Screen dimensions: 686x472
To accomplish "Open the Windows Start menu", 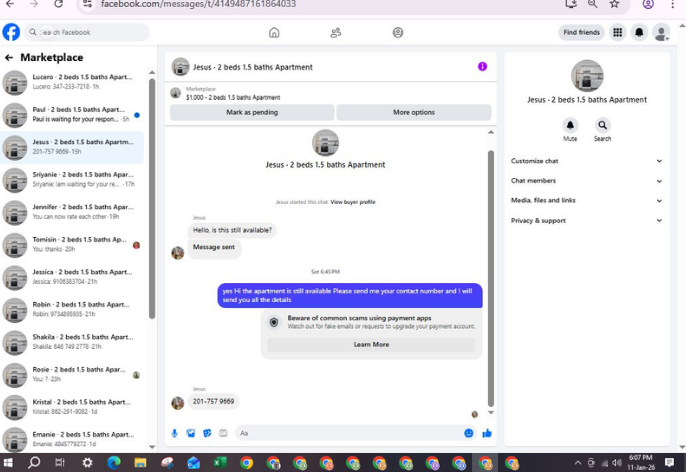I will [8, 463].
